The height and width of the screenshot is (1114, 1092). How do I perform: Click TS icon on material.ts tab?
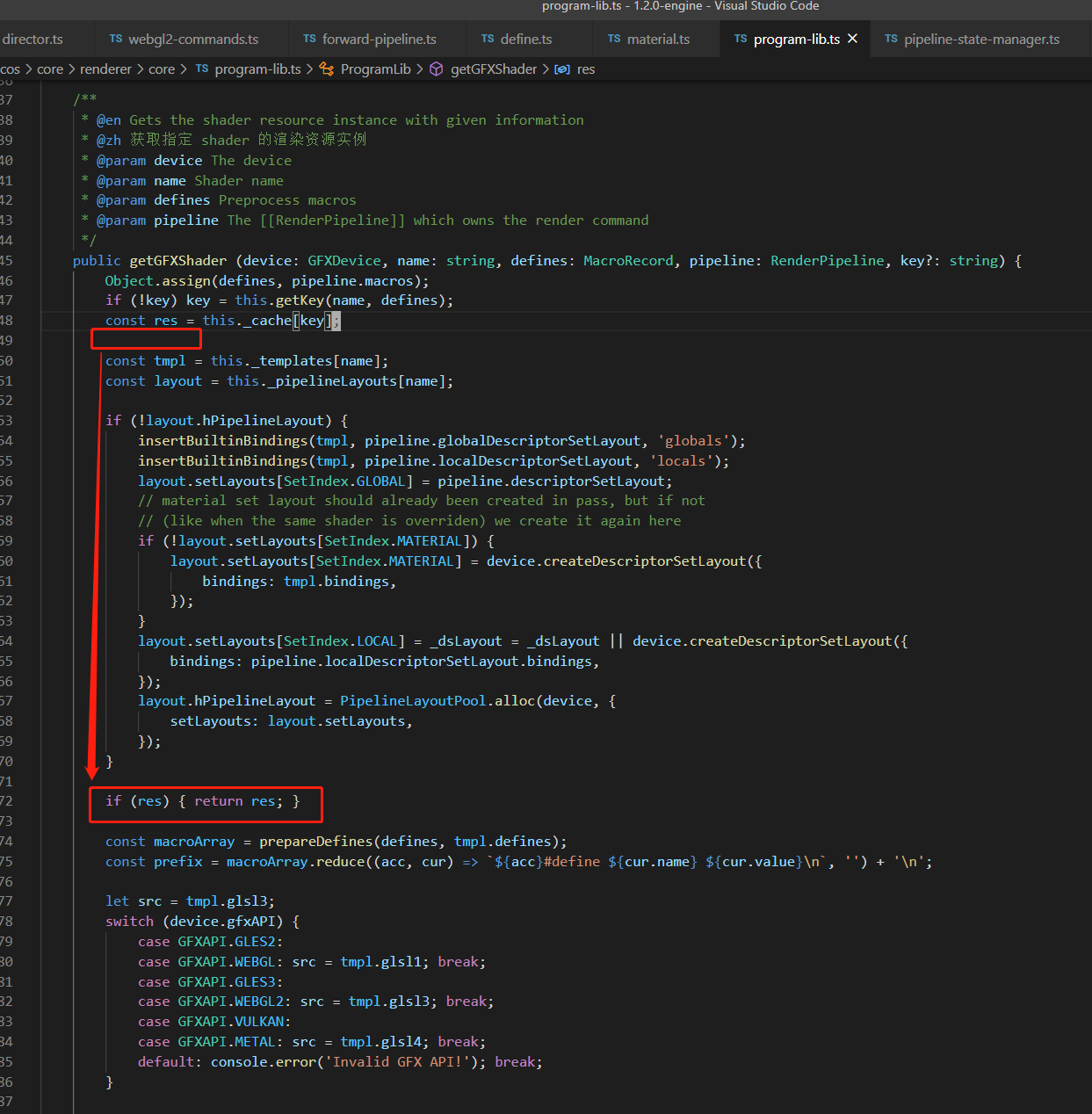point(614,40)
